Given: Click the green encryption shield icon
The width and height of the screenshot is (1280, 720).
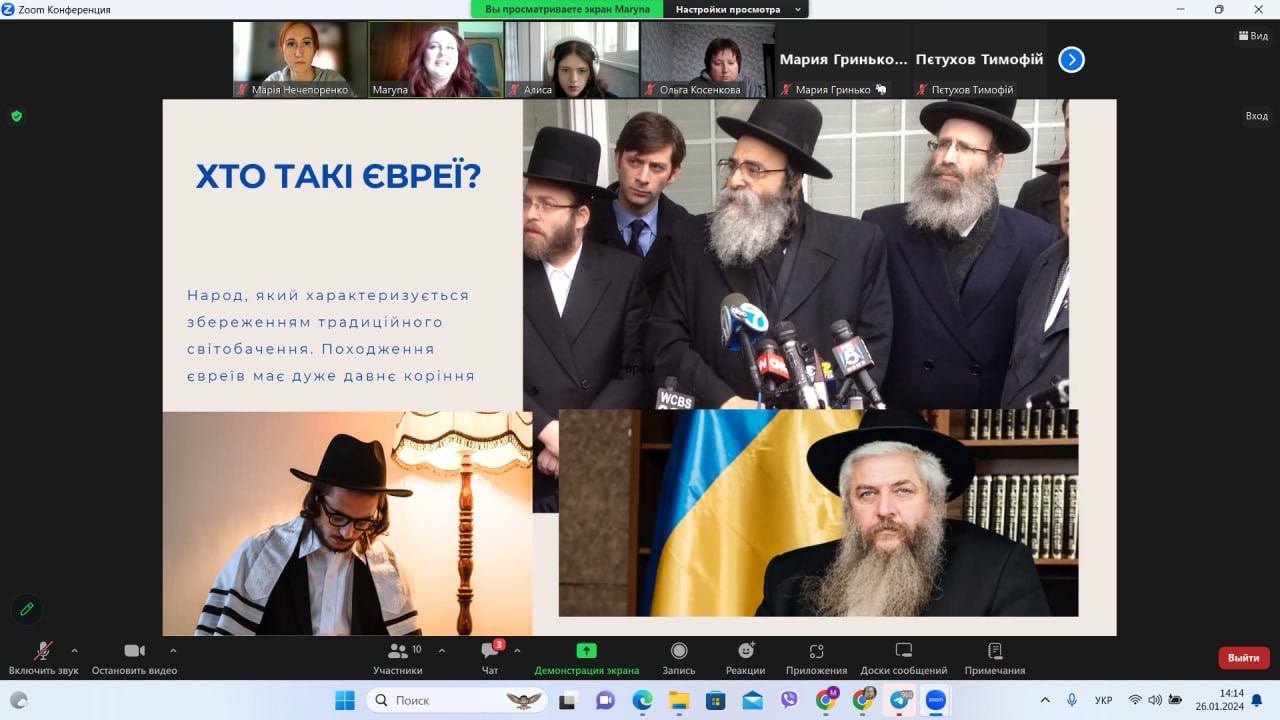Looking at the screenshot, I should (16, 116).
